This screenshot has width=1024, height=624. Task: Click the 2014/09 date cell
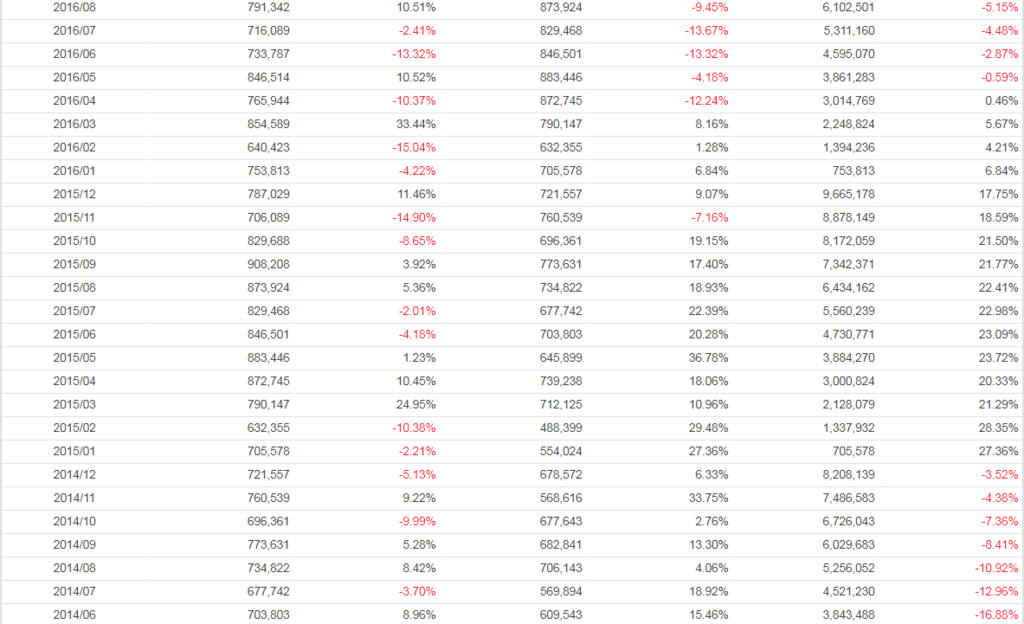tap(74, 545)
